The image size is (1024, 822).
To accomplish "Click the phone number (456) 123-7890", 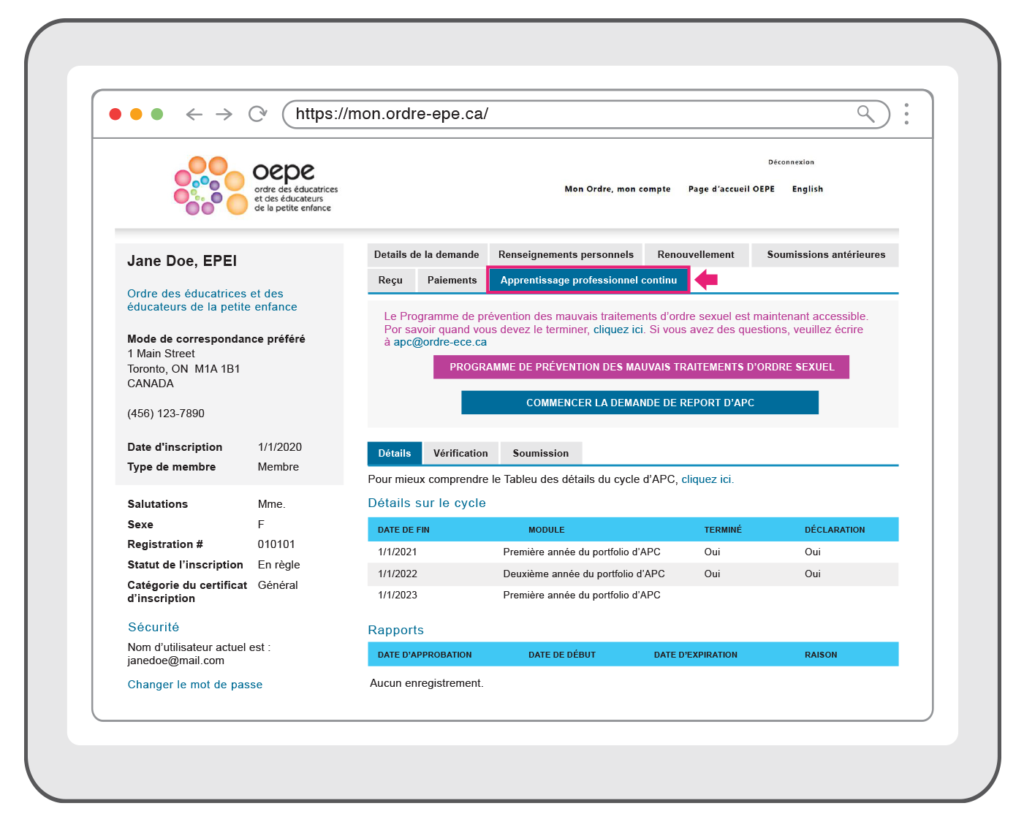I will tap(165, 413).
